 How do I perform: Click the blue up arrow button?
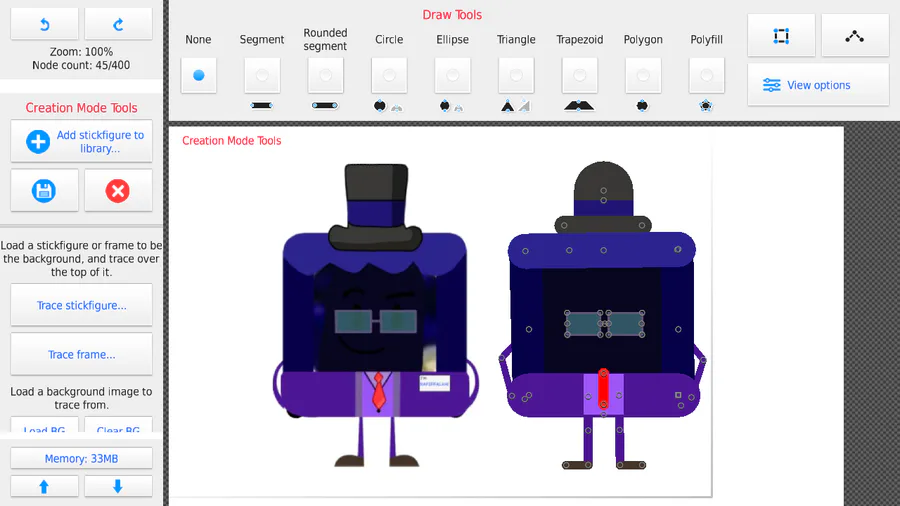(x=44, y=486)
